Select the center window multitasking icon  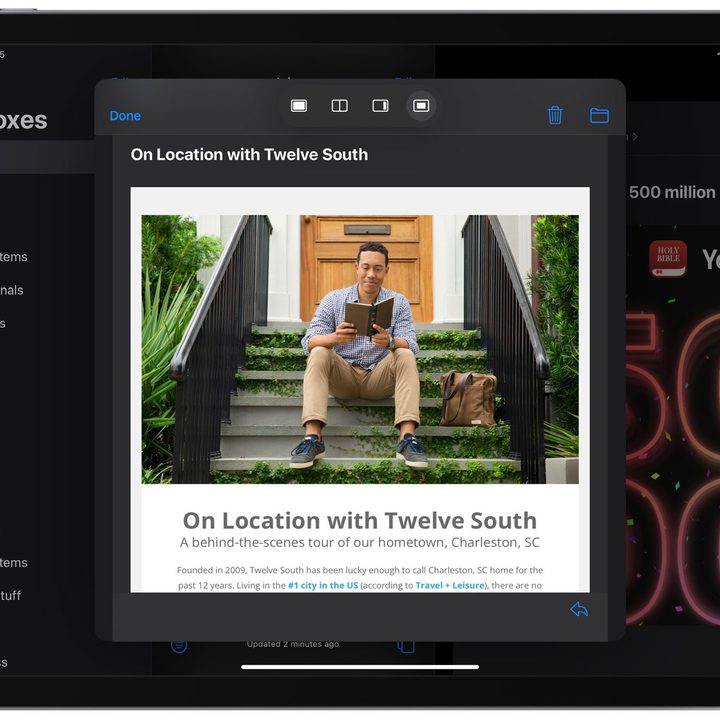(x=421, y=106)
